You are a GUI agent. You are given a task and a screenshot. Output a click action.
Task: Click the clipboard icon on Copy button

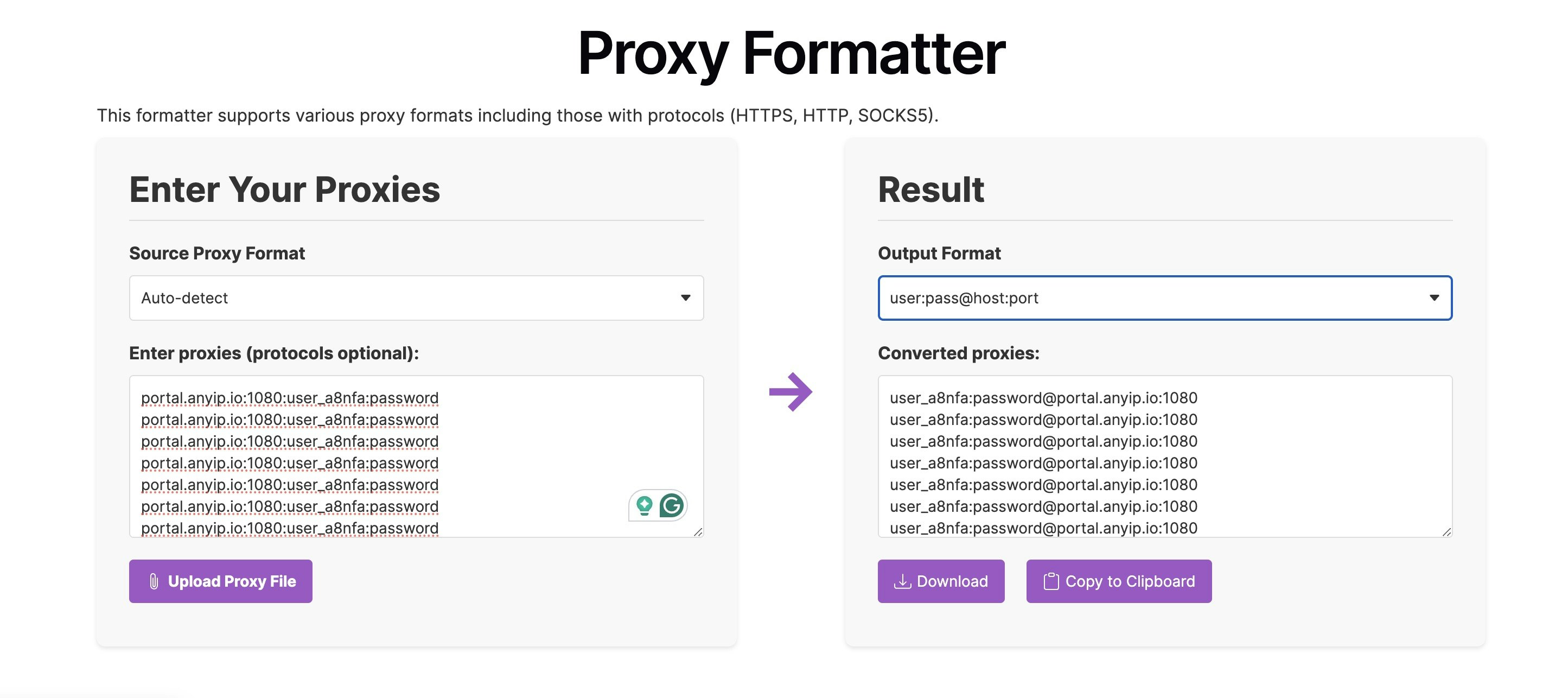[1051, 581]
